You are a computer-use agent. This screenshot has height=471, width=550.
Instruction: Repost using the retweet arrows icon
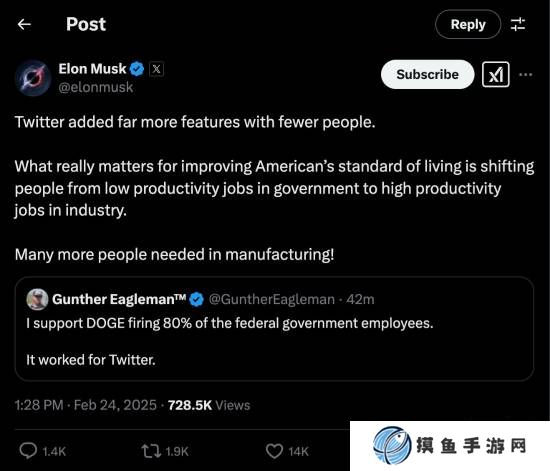click(151, 451)
